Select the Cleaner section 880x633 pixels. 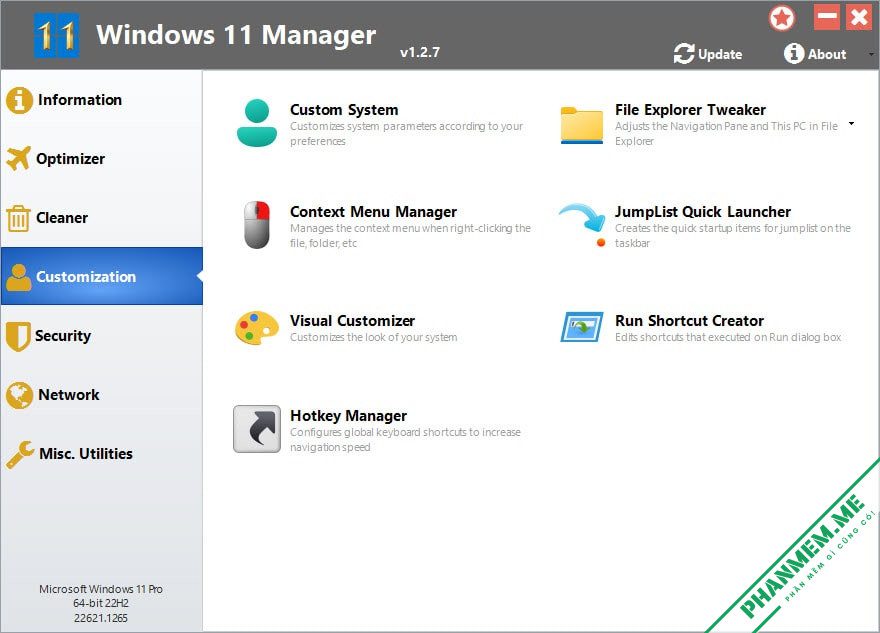point(102,218)
